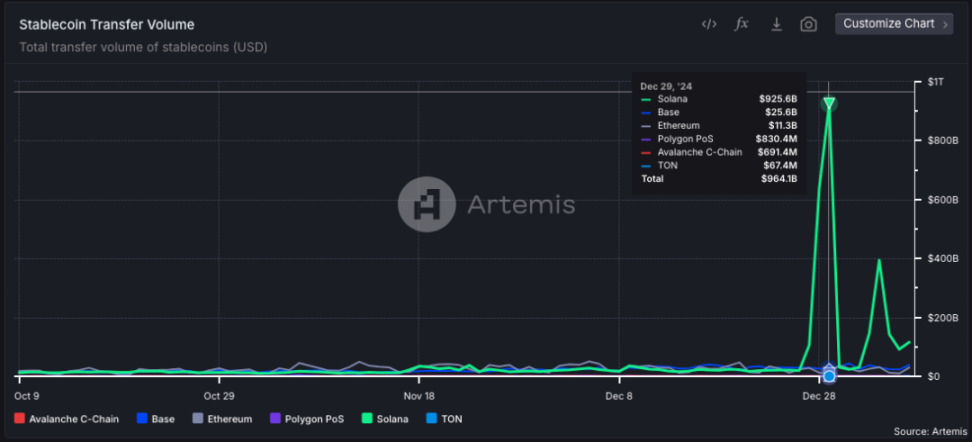Click the $0 y-axis label
This screenshot has height=442, width=972.
[934, 376]
